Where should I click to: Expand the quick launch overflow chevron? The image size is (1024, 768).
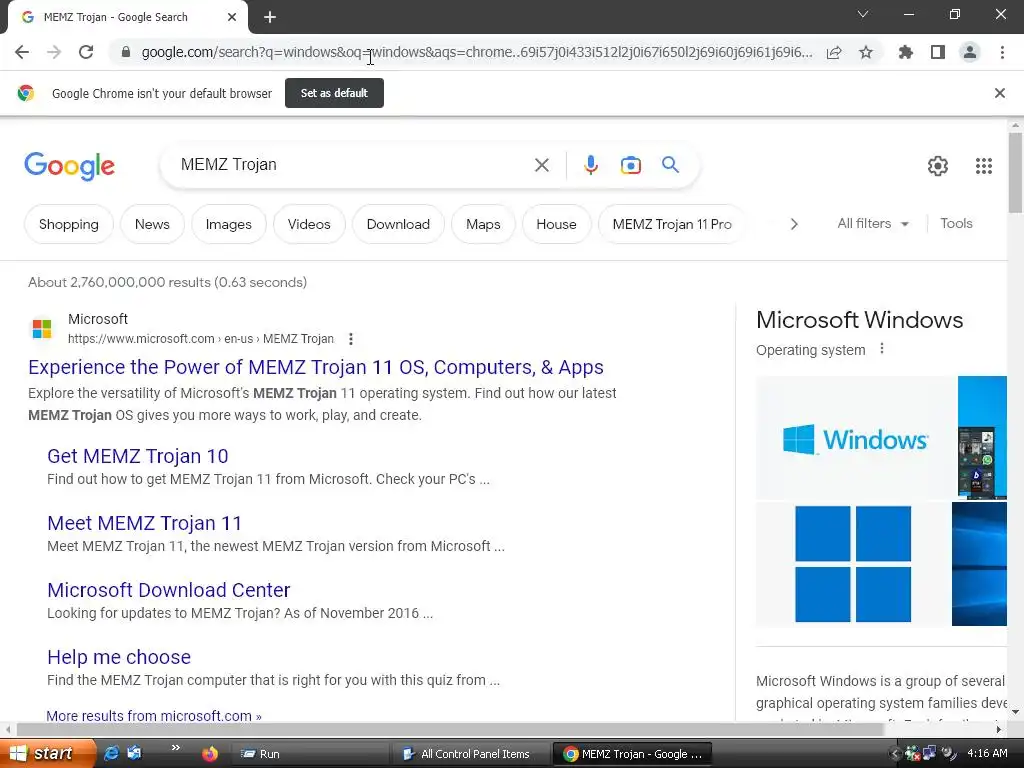pyautogui.click(x=175, y=748)
